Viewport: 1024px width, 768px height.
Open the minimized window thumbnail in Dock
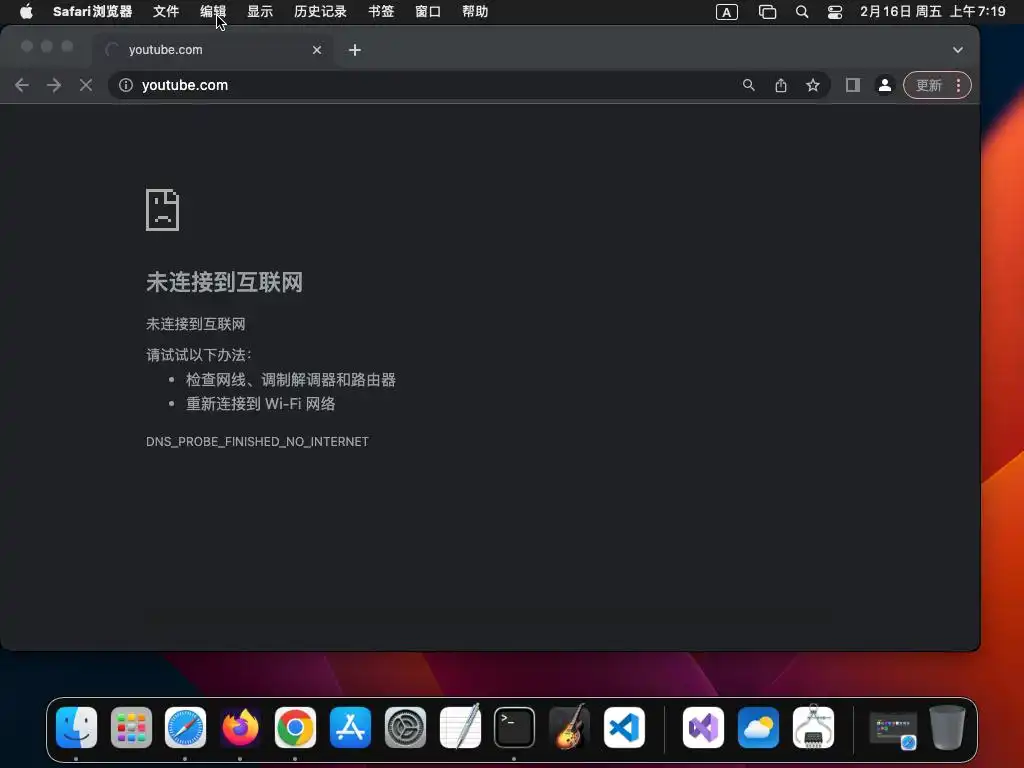(892, 730)
